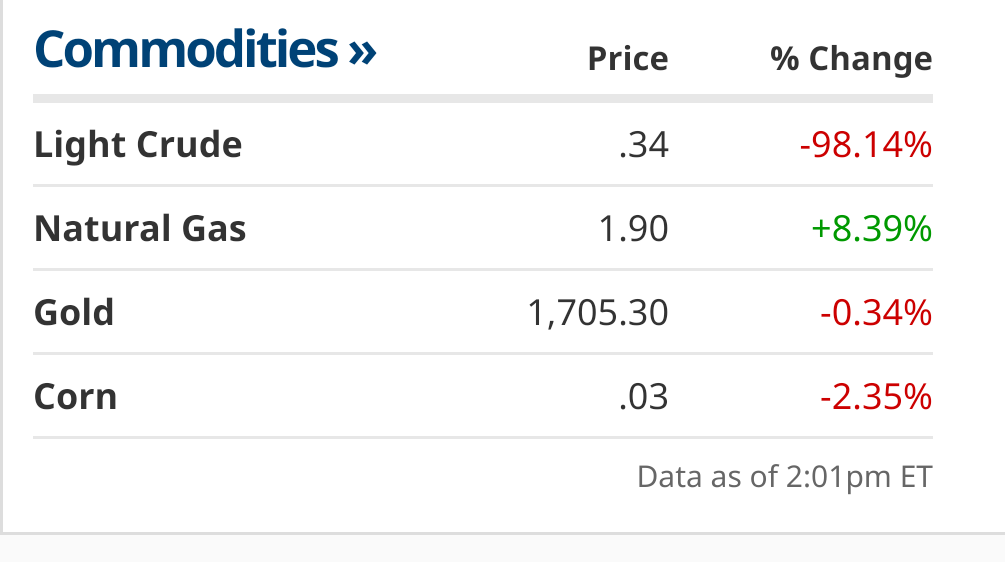Click the -2.35% Corn change value
Image resolution: width=1005 pixels, height=562 pixels.
tap(876, 397)
